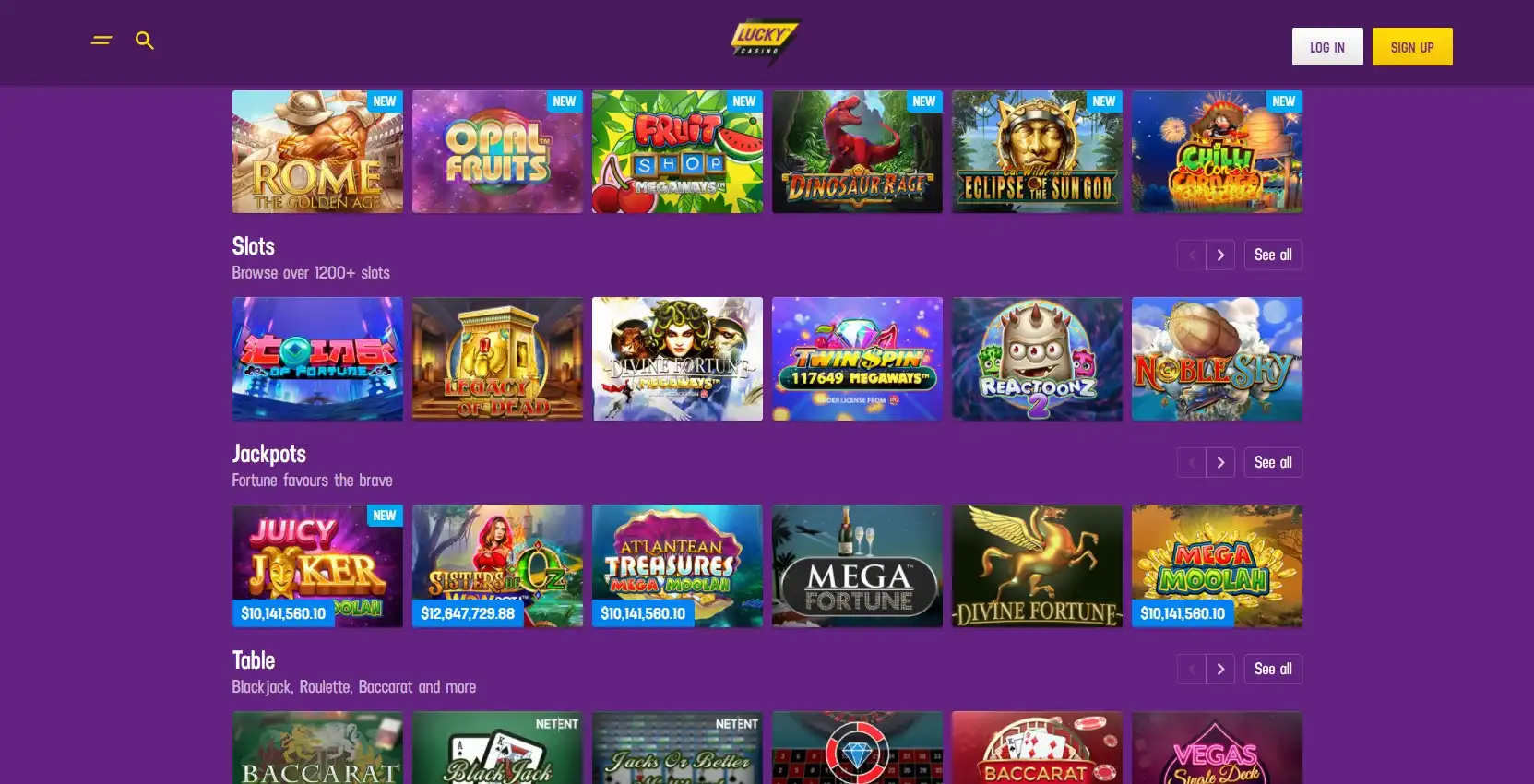Screen dimensions: 1534x784
Task: Play Mega Moolah jackpot game
Action: [x=1217, y=566]
